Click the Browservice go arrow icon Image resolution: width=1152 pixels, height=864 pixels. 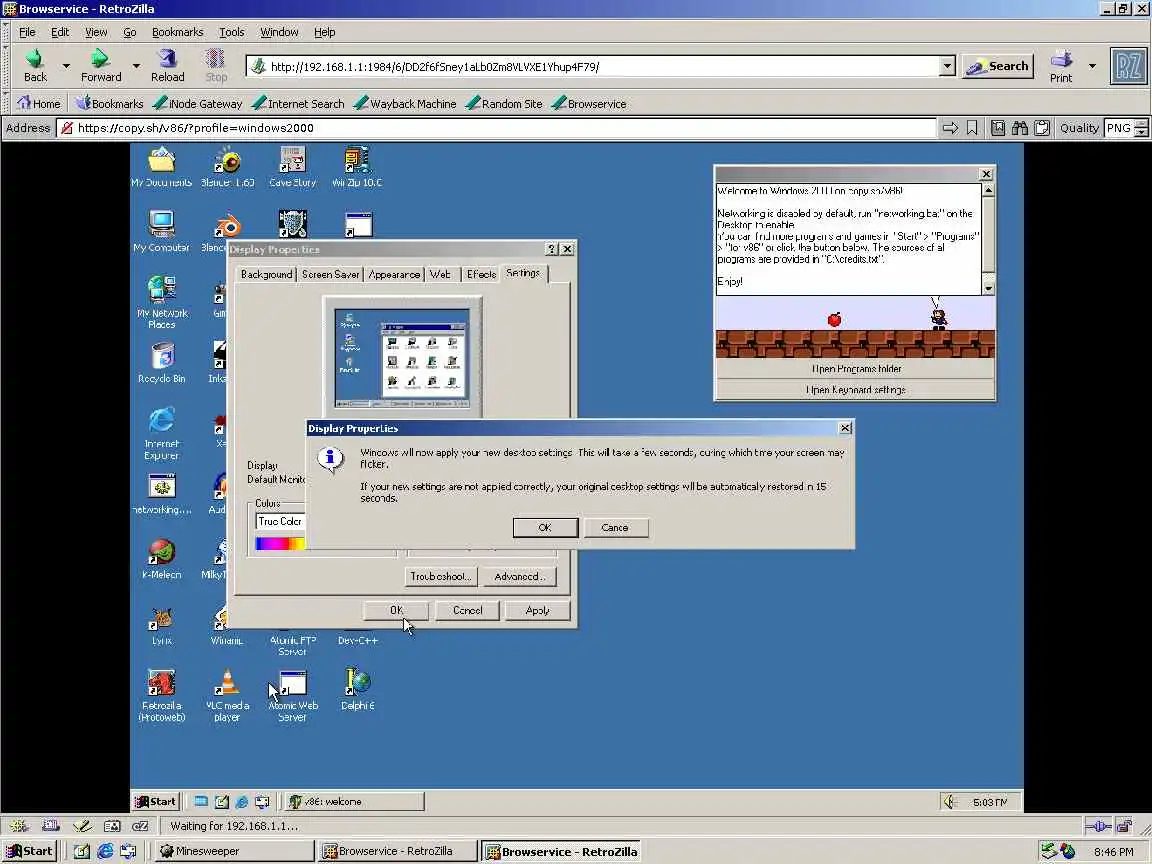(x=950, y=128)
